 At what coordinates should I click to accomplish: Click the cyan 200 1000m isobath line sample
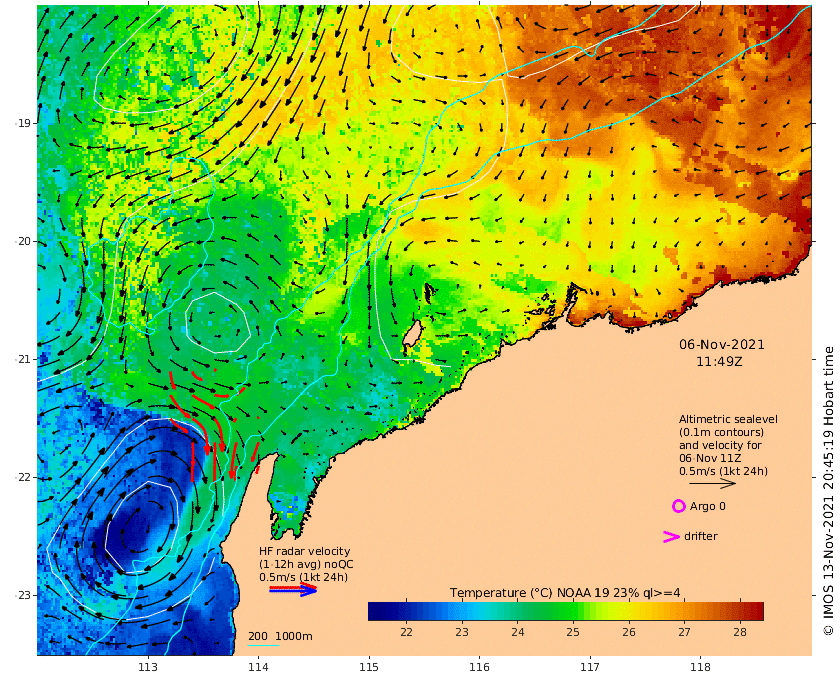click(x=263, y=645)
